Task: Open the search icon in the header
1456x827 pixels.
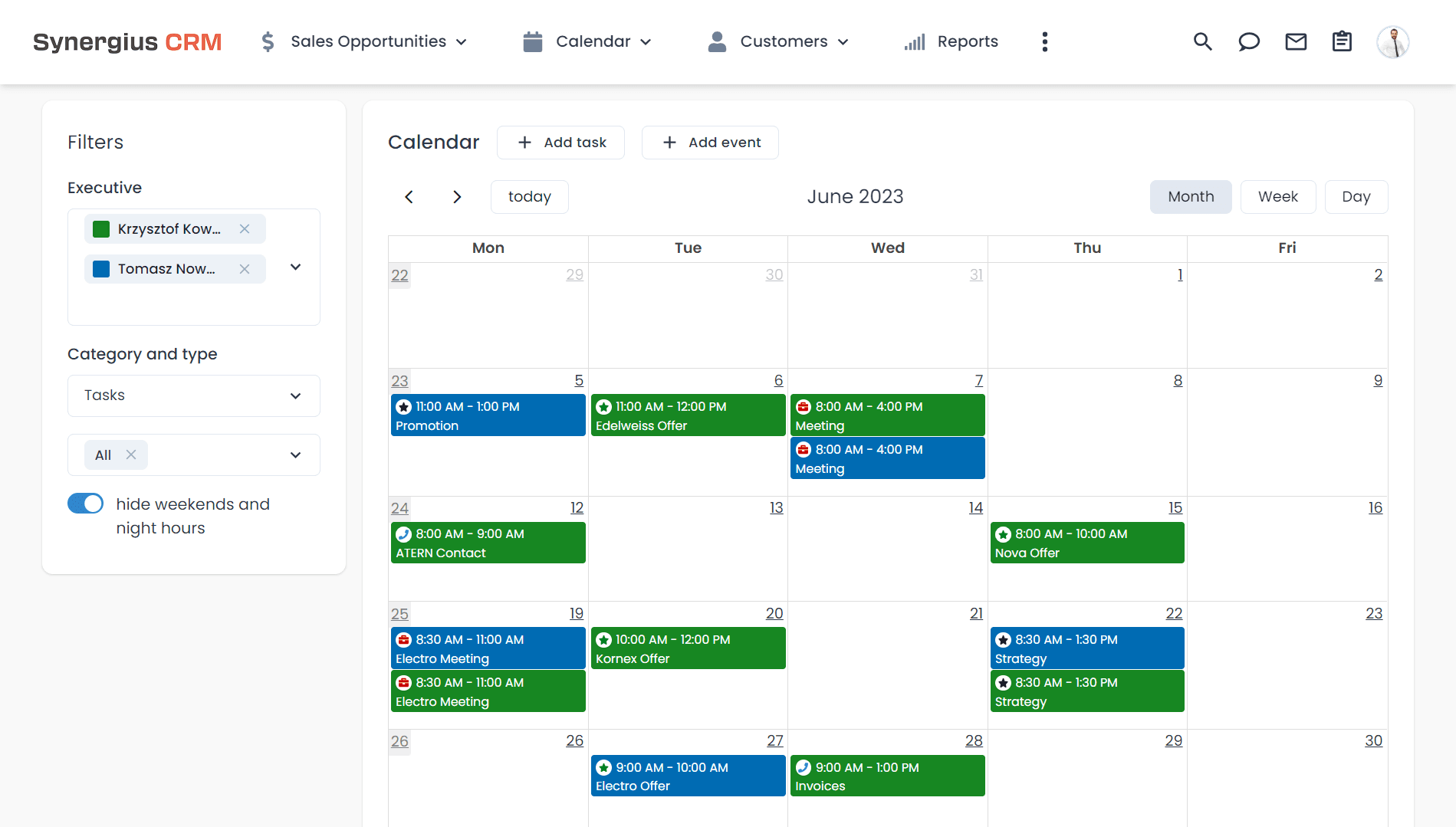Action: click(1202, 42)
